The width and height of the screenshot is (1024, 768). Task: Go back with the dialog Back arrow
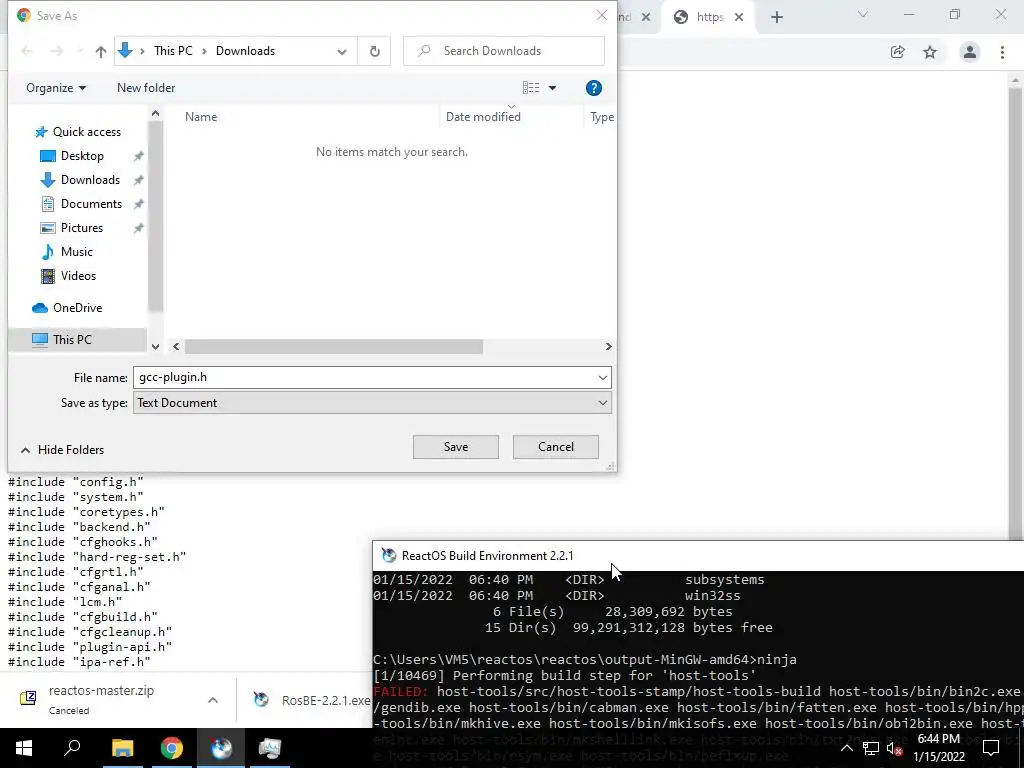27,51
